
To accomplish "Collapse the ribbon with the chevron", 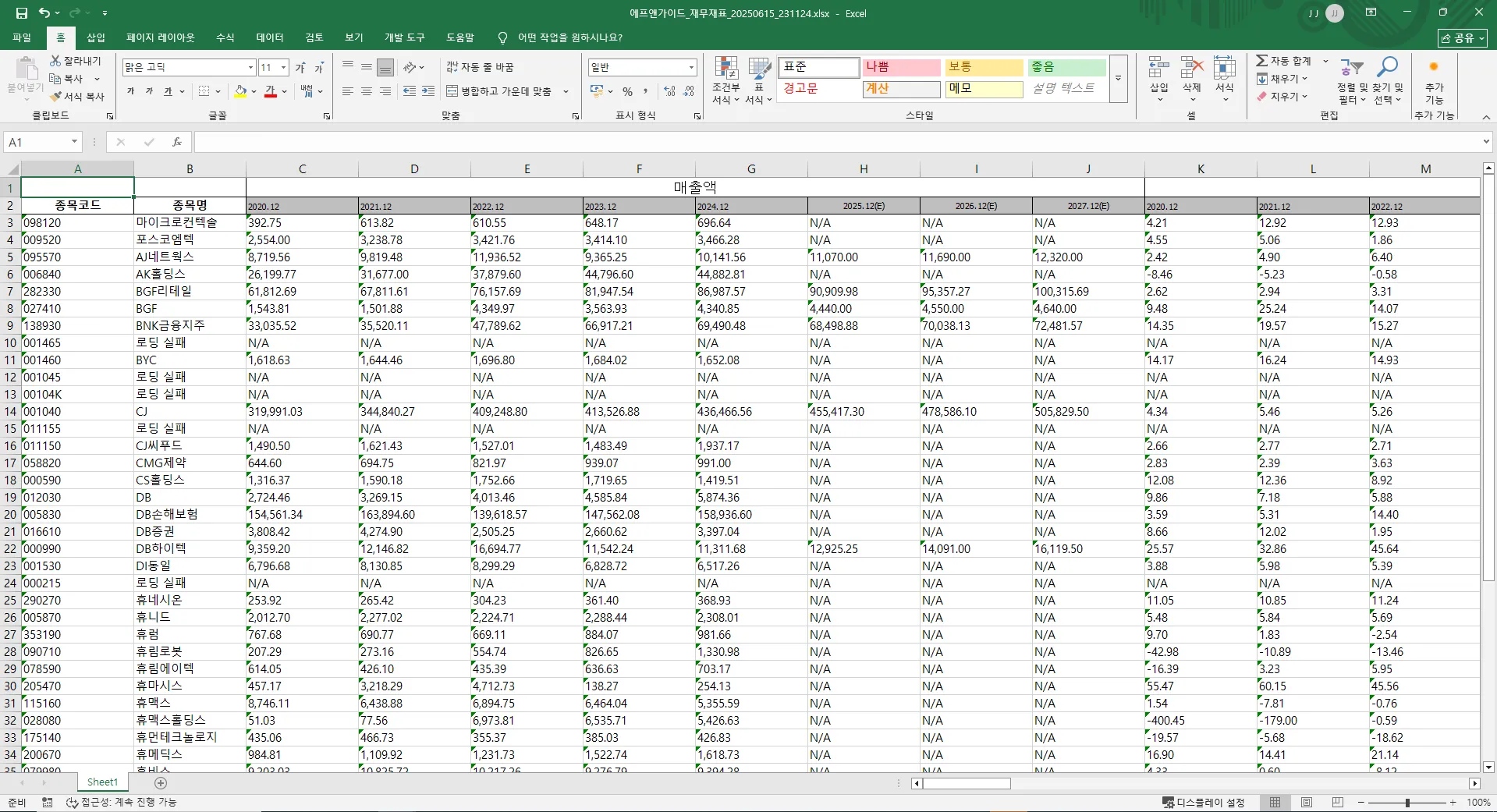I will coord(1485,116).
